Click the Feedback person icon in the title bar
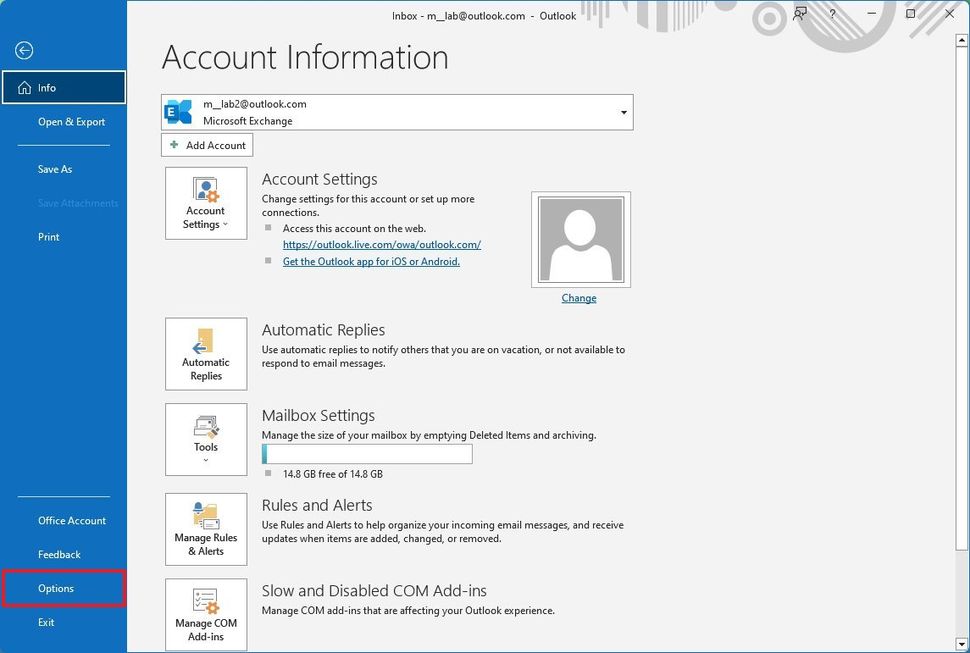This screenshot has width=970, height=653. point(798,15)
